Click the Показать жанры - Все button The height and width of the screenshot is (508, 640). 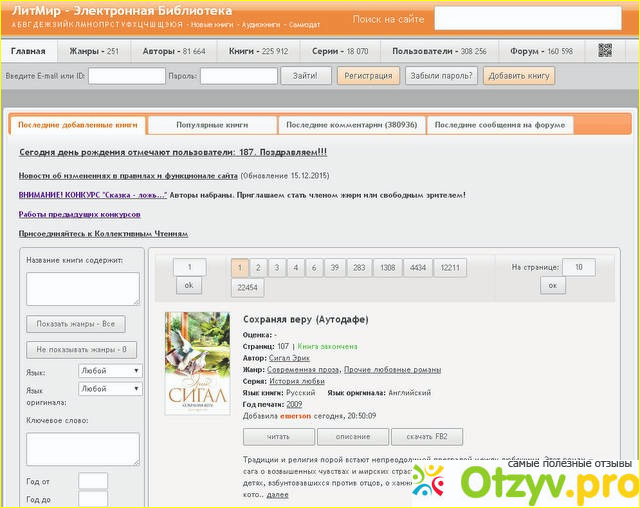pyautogui.click(x=76, y=324)
